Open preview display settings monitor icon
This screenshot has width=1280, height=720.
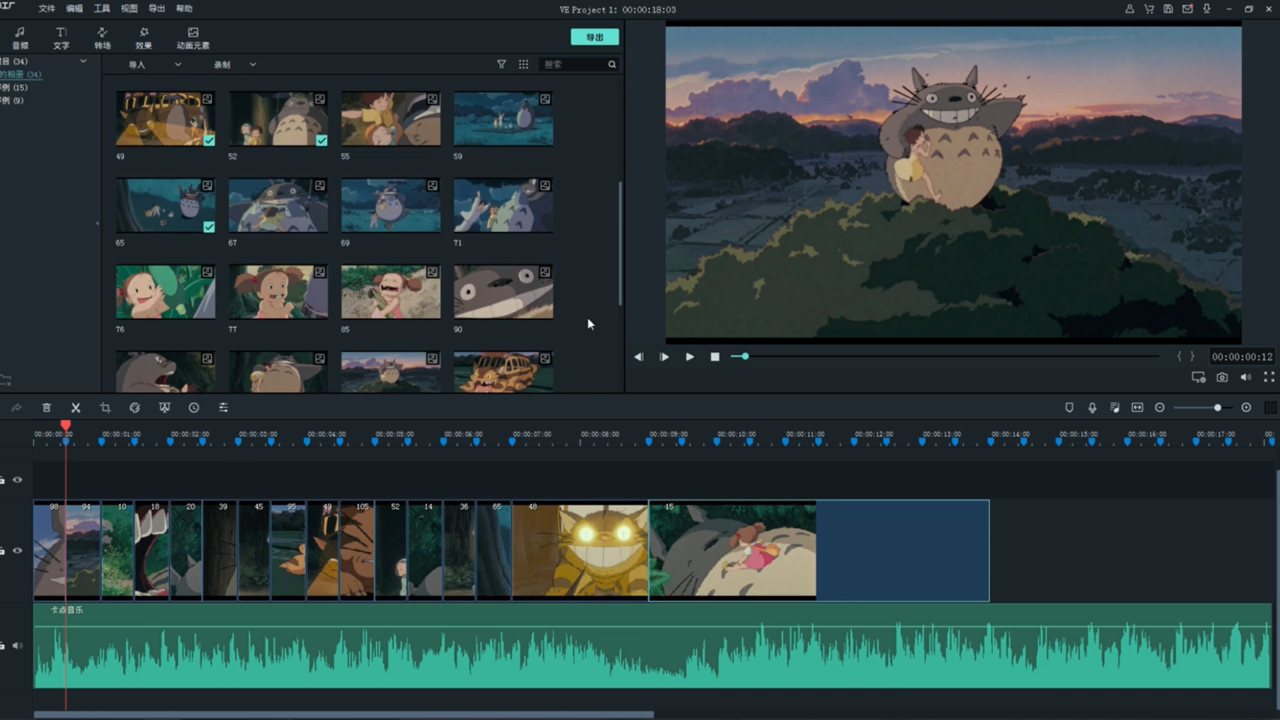click(x=1199, y=377)
